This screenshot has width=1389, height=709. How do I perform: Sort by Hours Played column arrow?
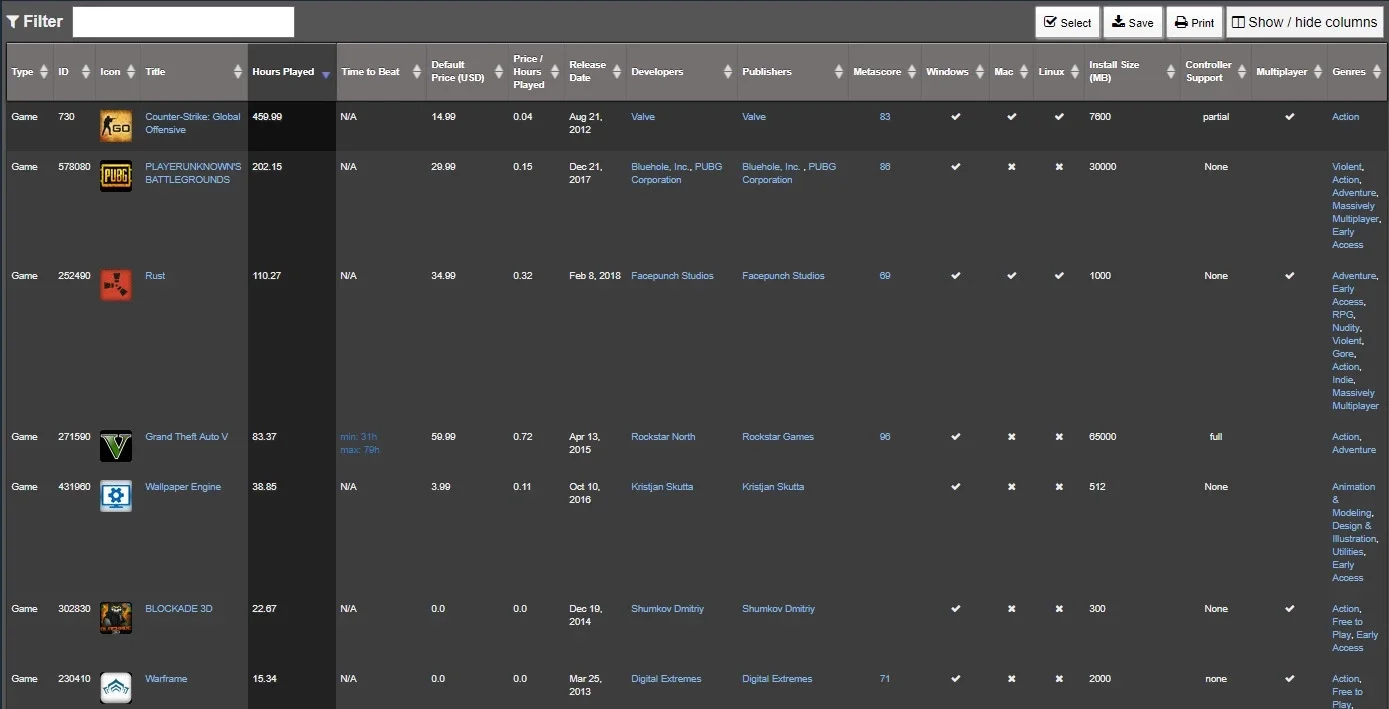325,72
